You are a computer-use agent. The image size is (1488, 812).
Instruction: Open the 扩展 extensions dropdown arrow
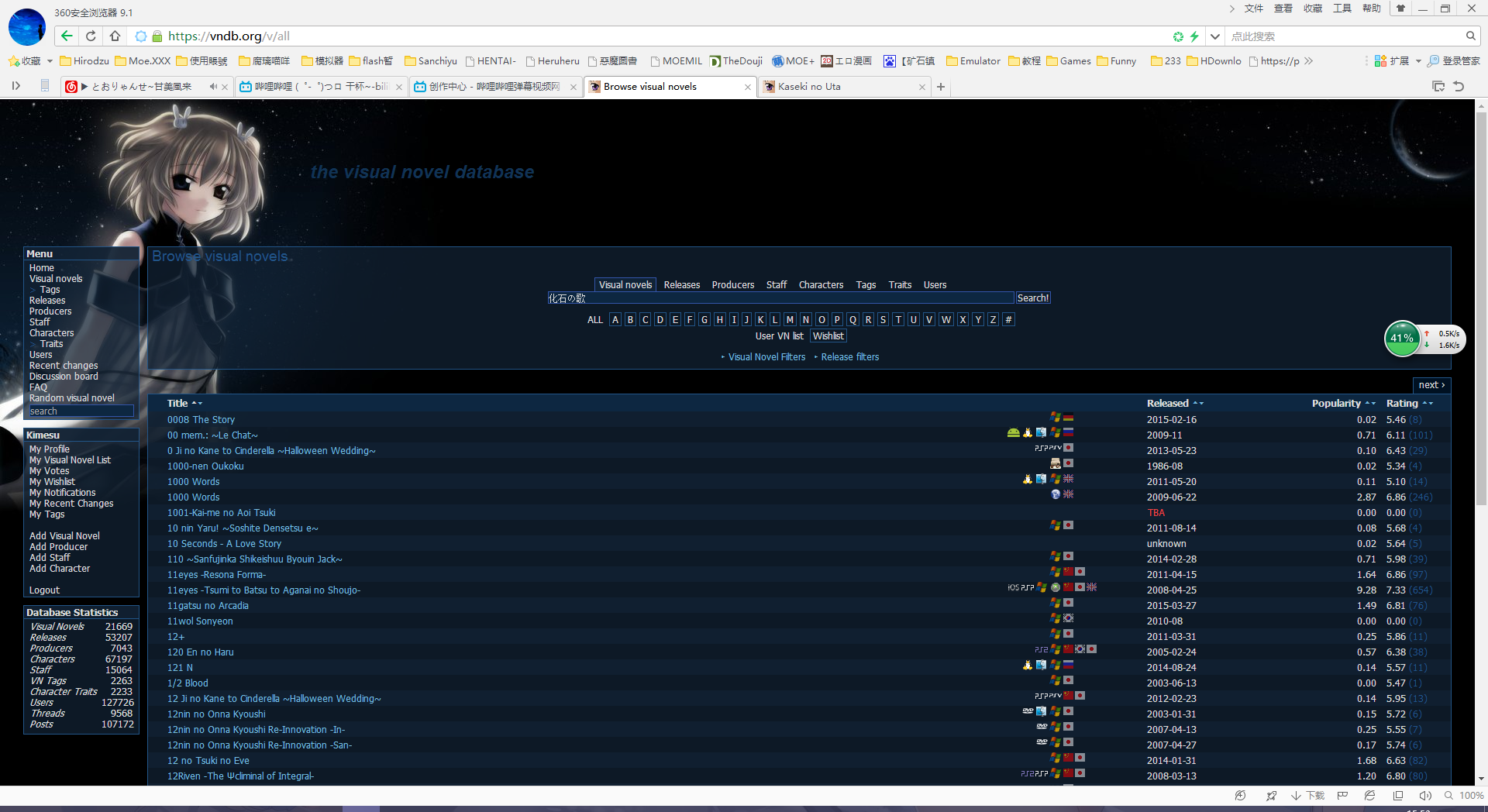[x=1418, y=61]
